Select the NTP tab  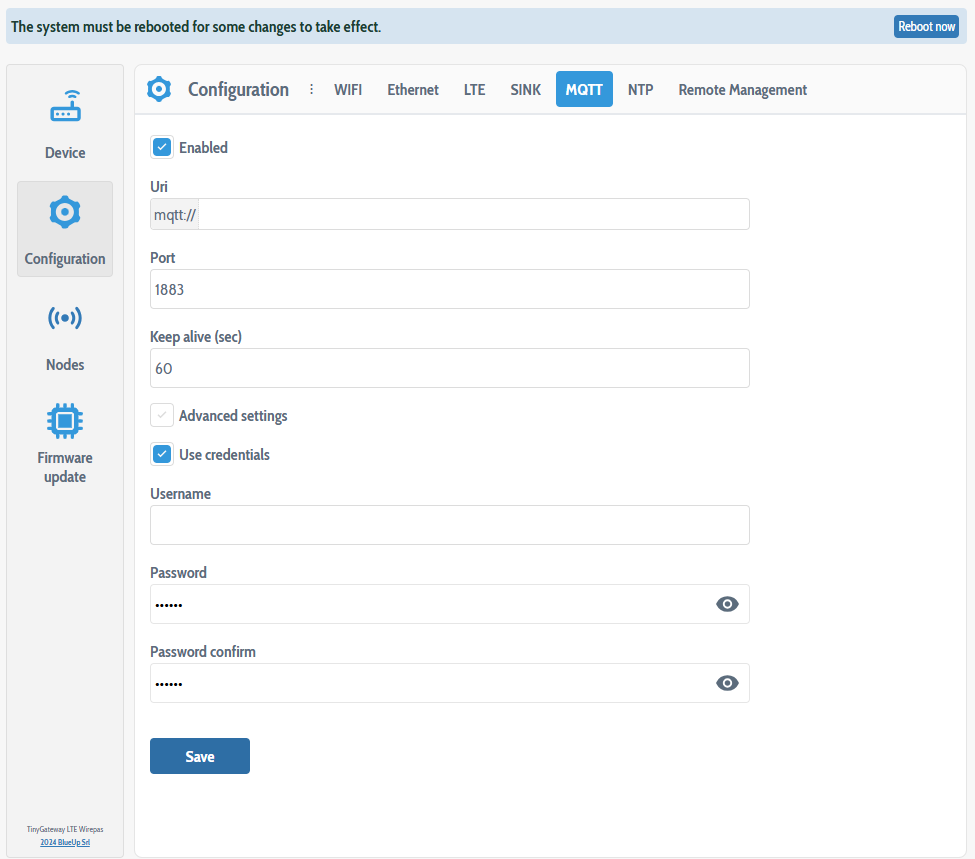pyautogui.click(x=640, y=89)
